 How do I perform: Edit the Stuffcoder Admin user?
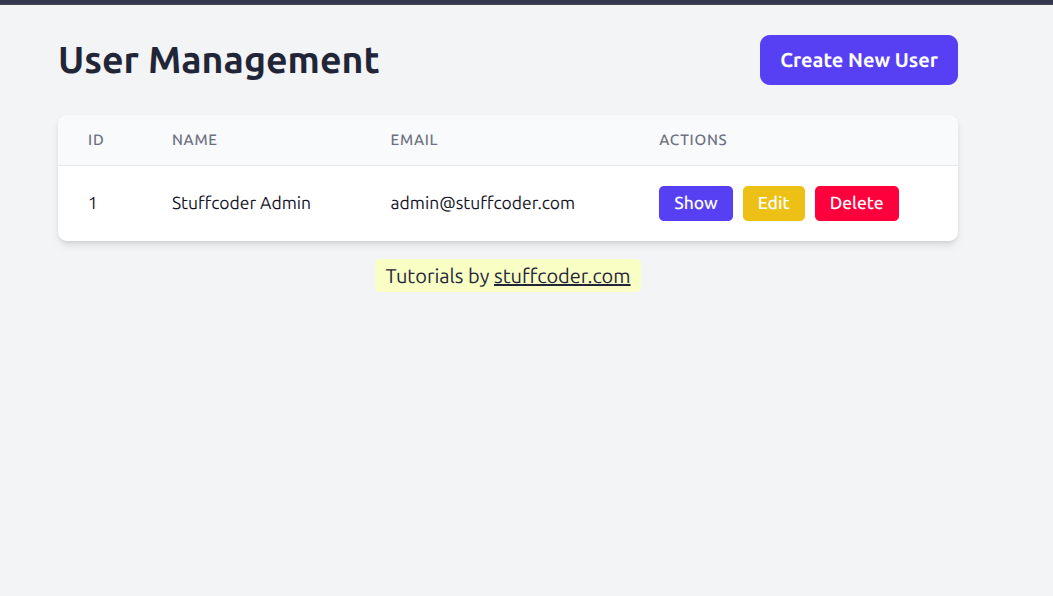773,203
